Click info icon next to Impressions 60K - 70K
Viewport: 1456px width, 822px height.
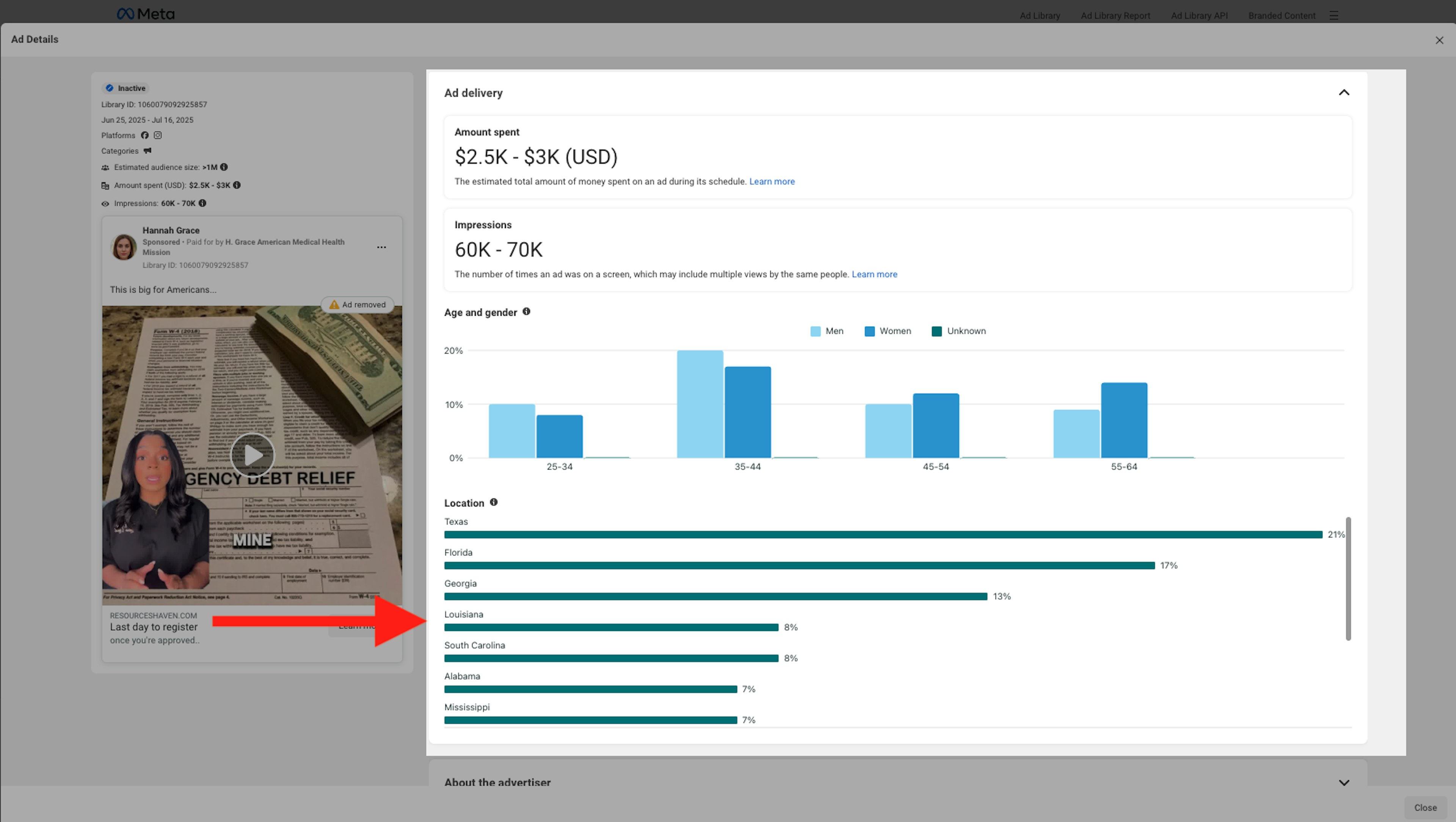(x=202, y=204)
